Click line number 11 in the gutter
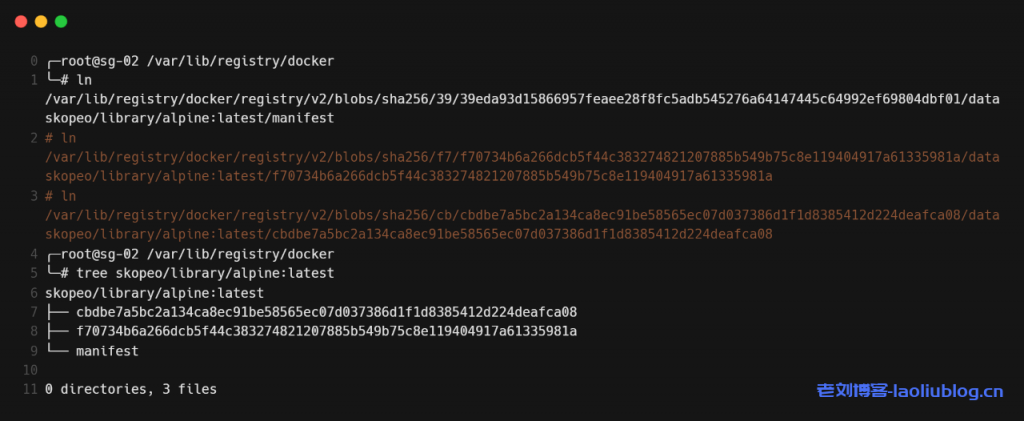The height and width of the screenshot is (421, 1024). point(31,389)
